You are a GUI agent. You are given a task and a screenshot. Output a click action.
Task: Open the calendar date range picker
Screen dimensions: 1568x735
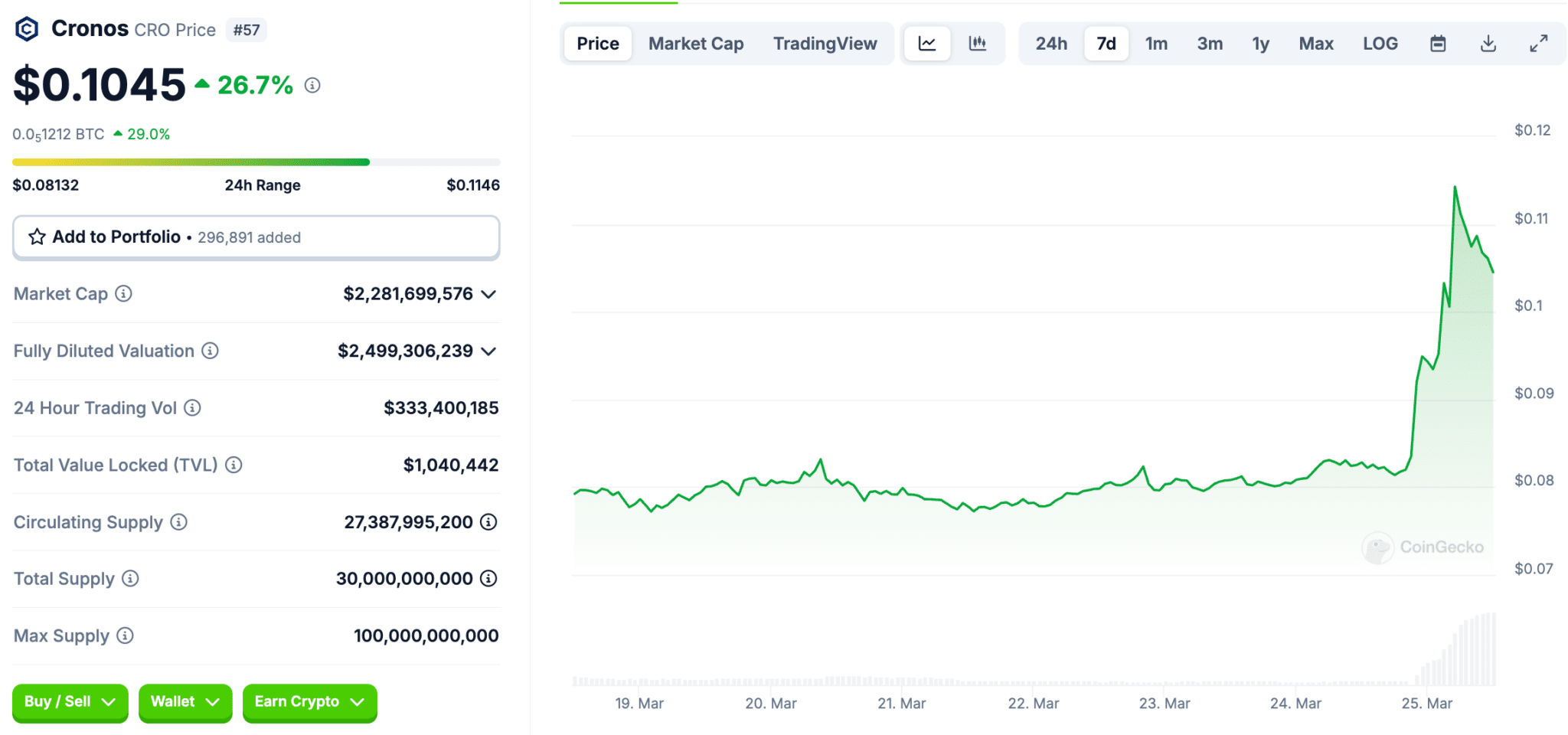(1438, 44)
